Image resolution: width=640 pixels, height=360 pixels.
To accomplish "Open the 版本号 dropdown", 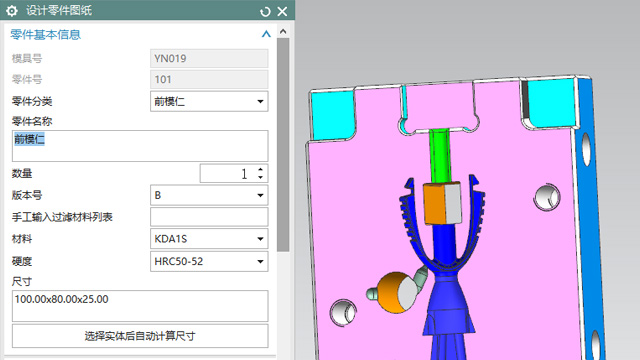I will (x=209, y=195).
